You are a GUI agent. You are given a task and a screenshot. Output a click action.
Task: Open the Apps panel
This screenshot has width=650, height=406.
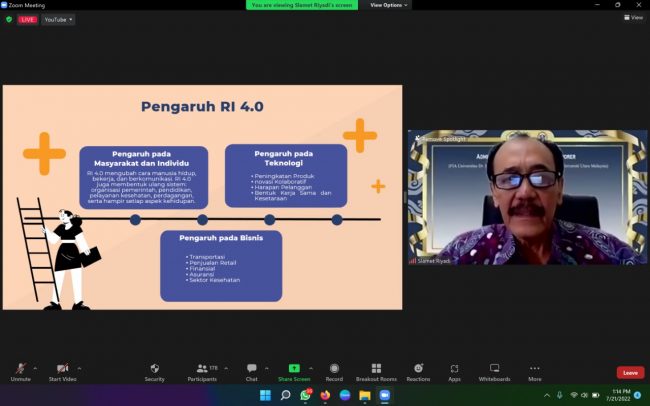454,372
